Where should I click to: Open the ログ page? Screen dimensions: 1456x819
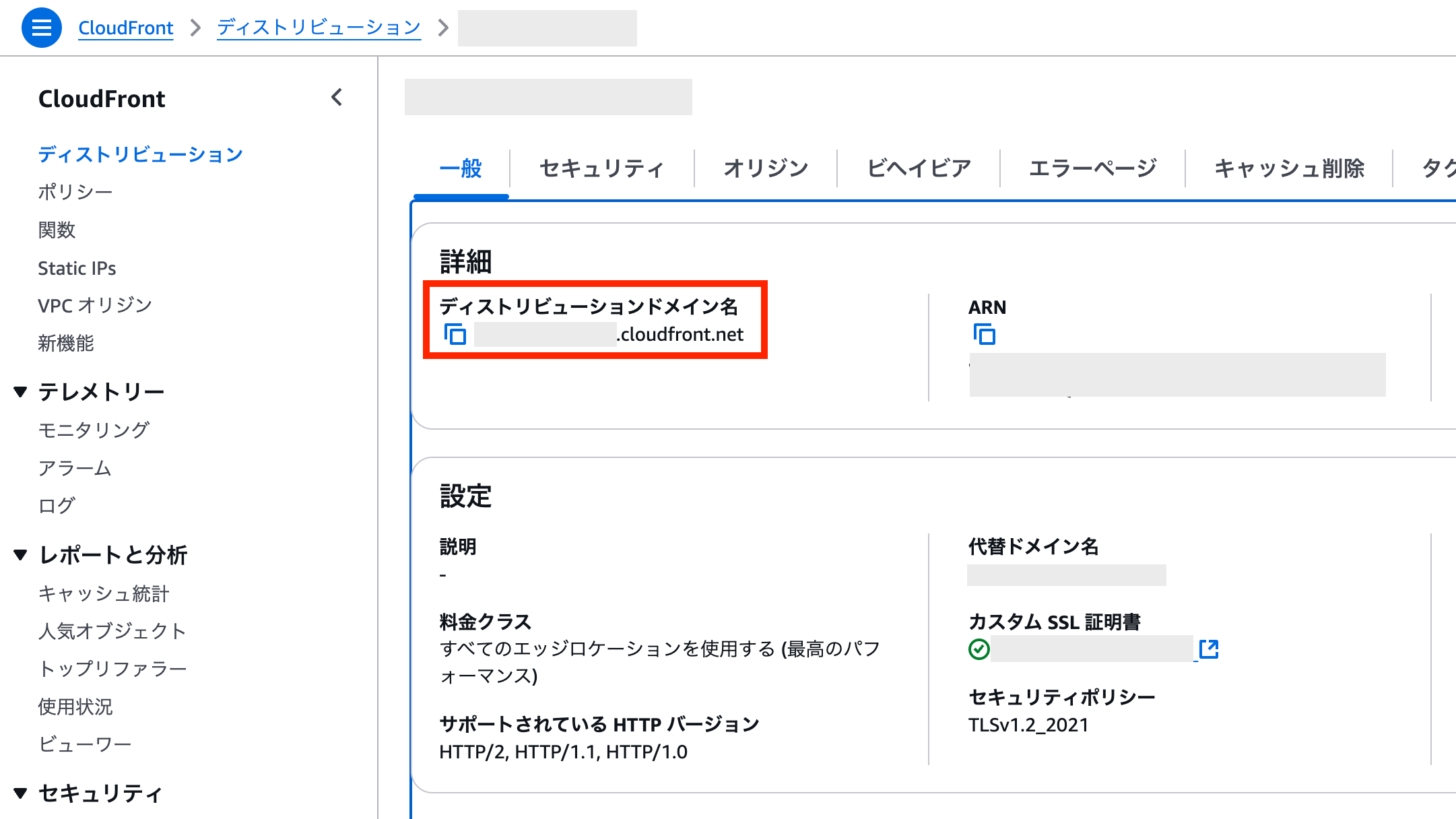click(57, 505)
